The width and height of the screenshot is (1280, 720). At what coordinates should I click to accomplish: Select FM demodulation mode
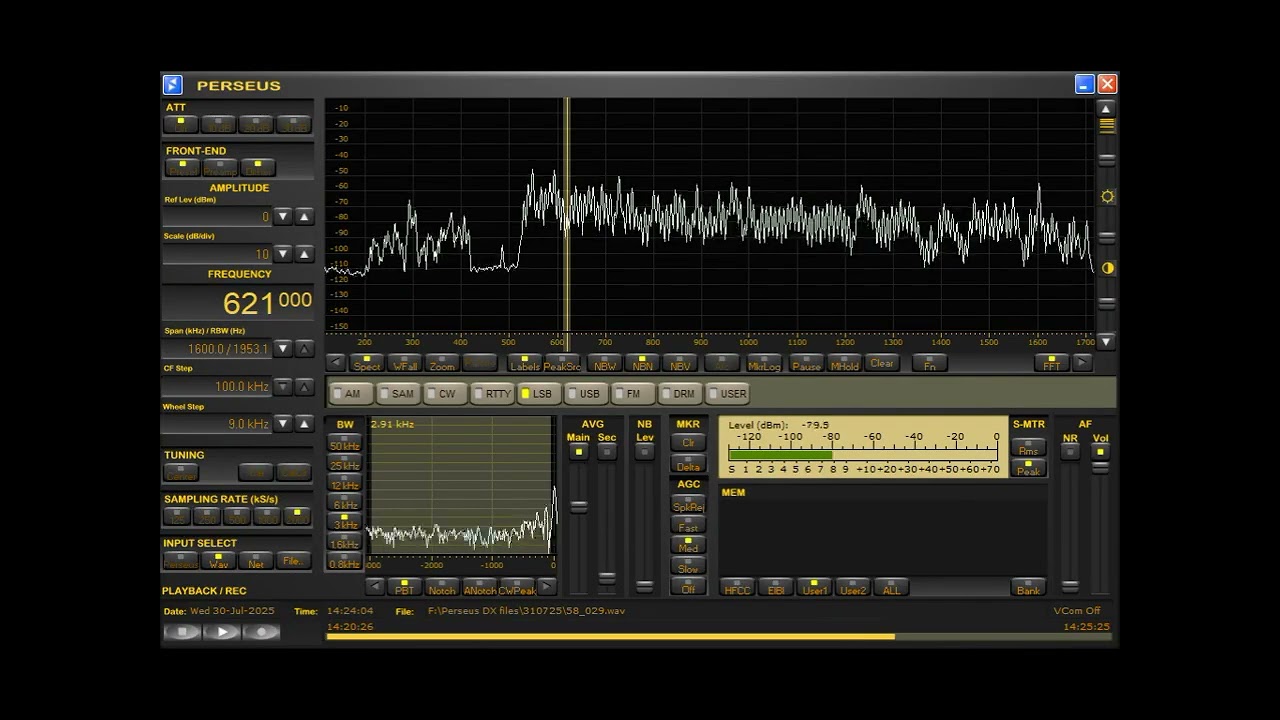pos(631,394)
